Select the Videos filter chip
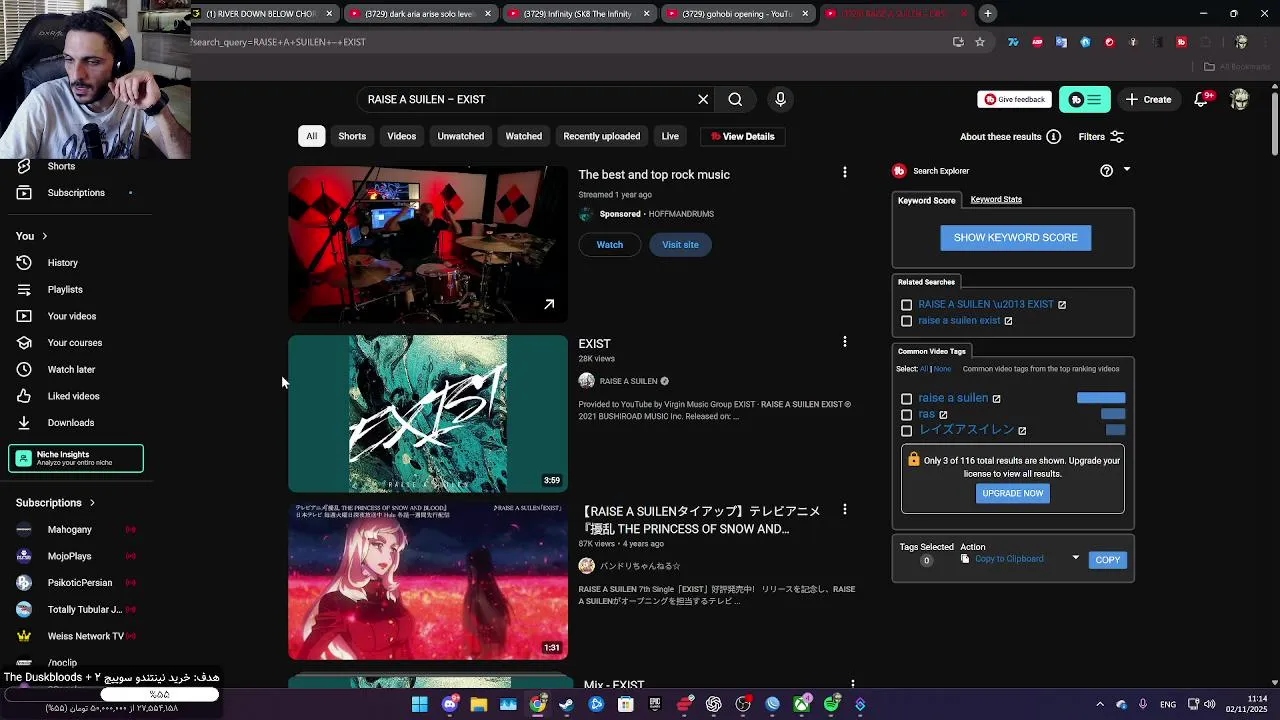Screen dimensions: 1280x720 tap(402, 136)
